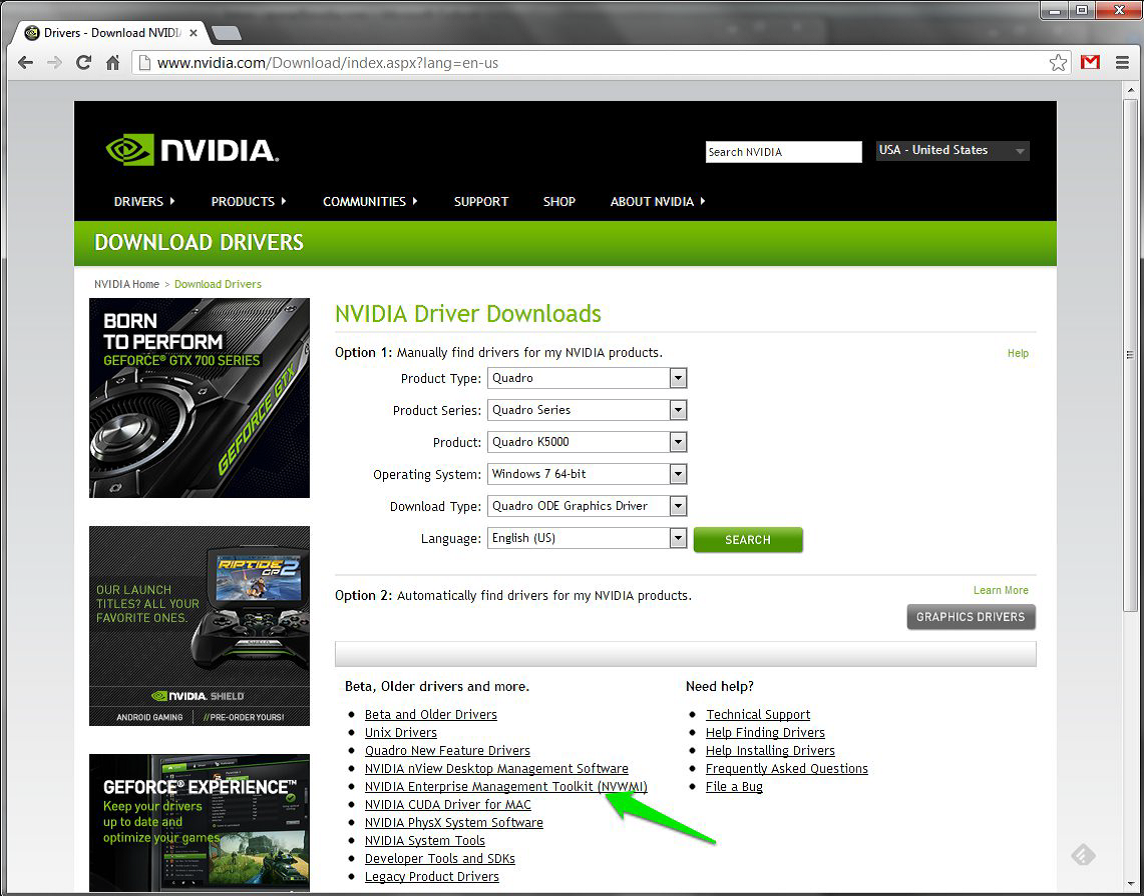
Task: Open the Operating System dropdown
Action: pos(587,474)
